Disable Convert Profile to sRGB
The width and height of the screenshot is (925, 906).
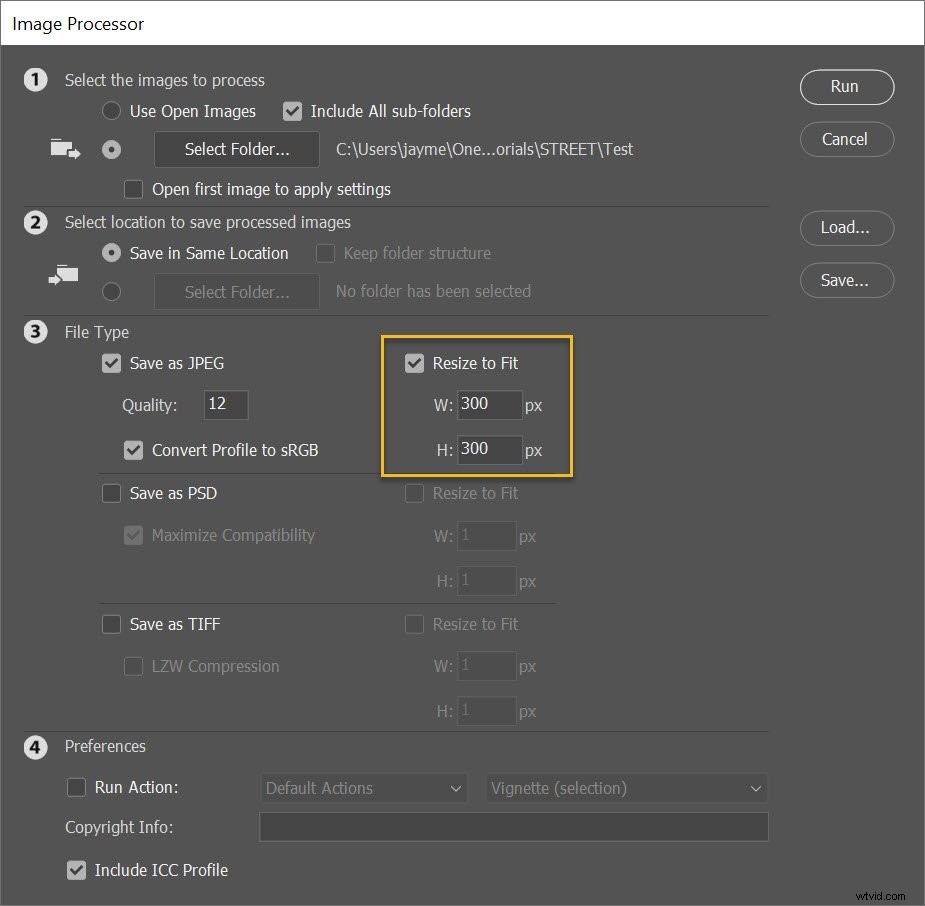(x=133, y=450)
